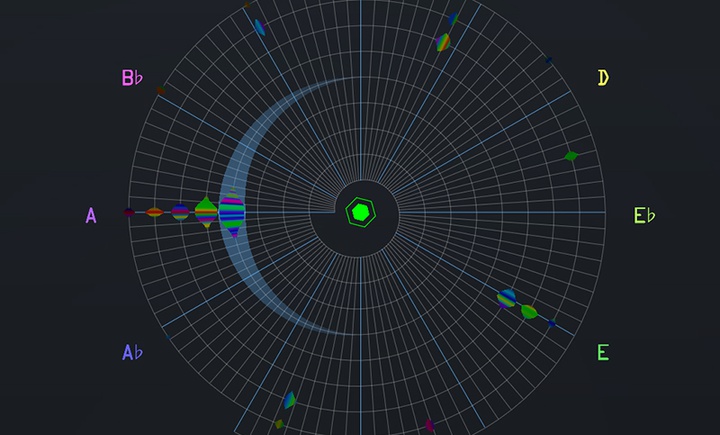Screen dimensions: 720x435
Task: Choose the E♭ note label
Action: [644, 215]
